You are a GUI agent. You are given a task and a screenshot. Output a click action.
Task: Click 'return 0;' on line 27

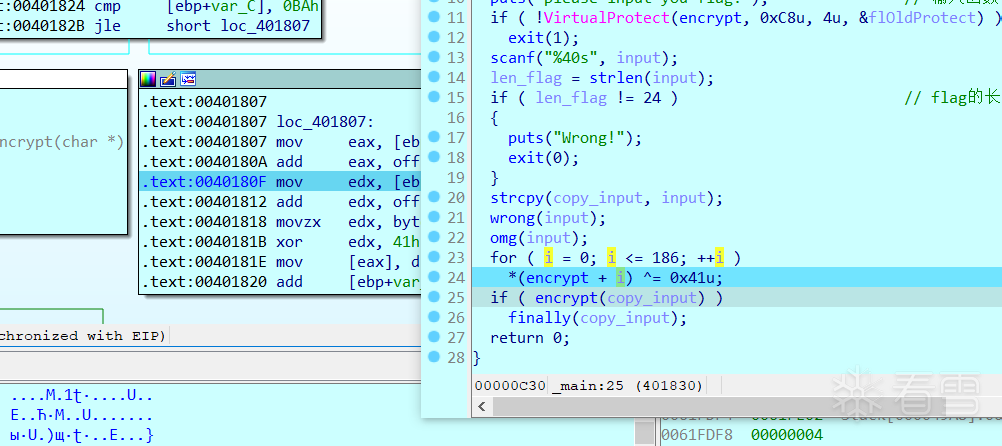point(530,338)
